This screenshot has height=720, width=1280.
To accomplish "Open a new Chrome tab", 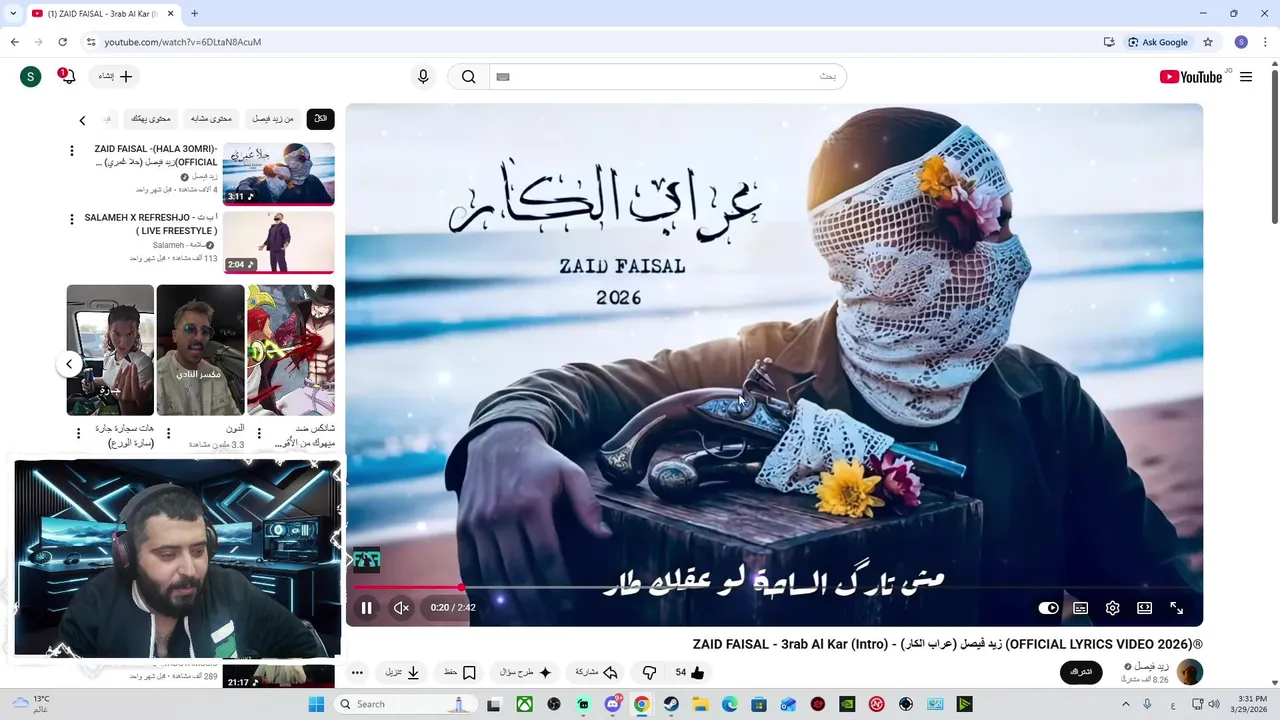I will (194, 13).
